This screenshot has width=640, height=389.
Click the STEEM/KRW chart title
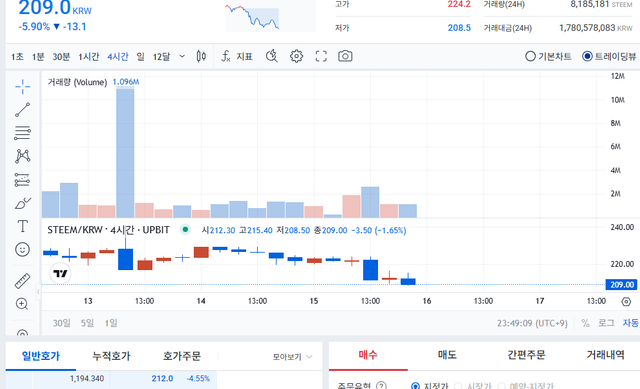[108, 230]
